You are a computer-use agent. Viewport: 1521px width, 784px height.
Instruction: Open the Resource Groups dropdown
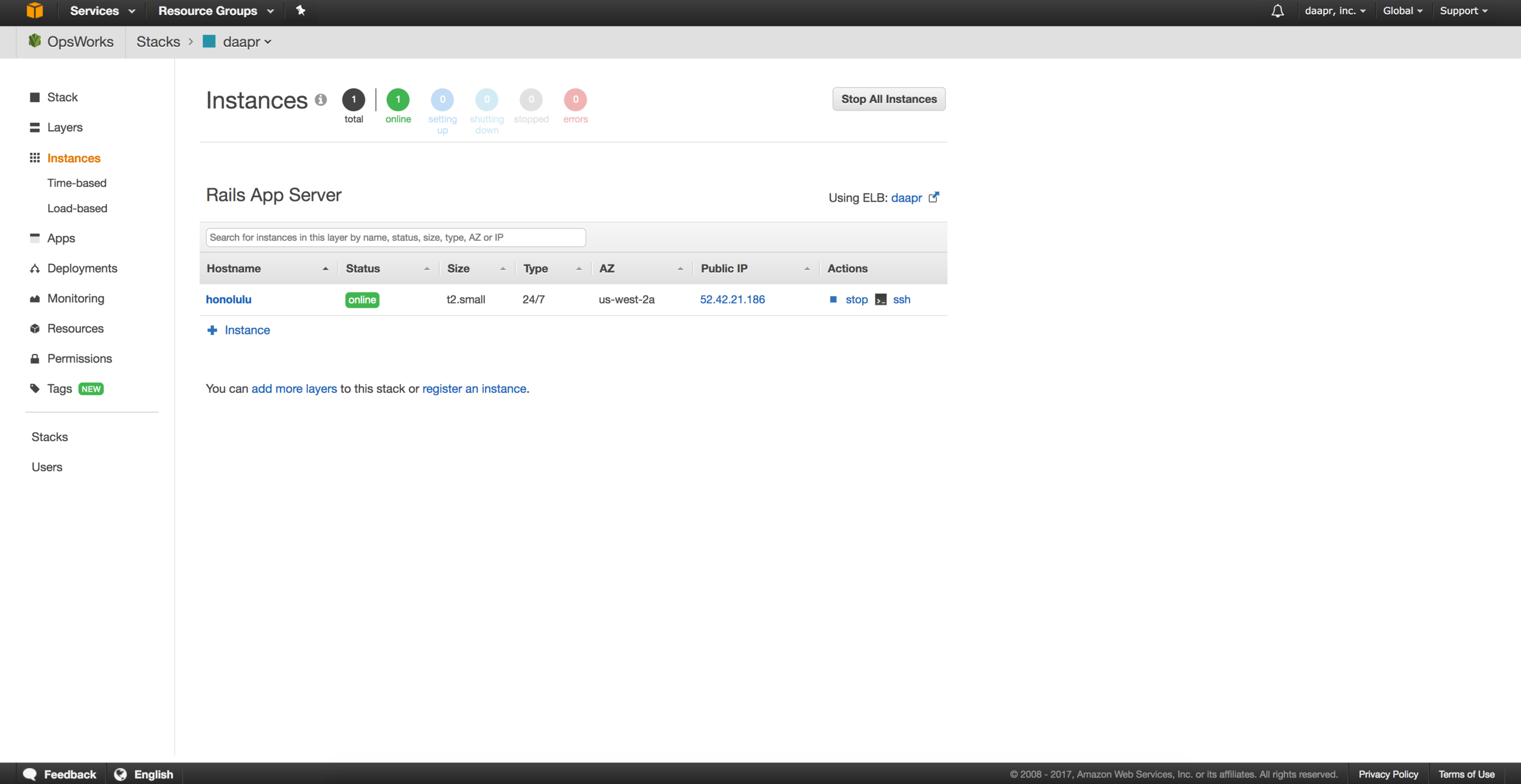[x=216, y=11]
